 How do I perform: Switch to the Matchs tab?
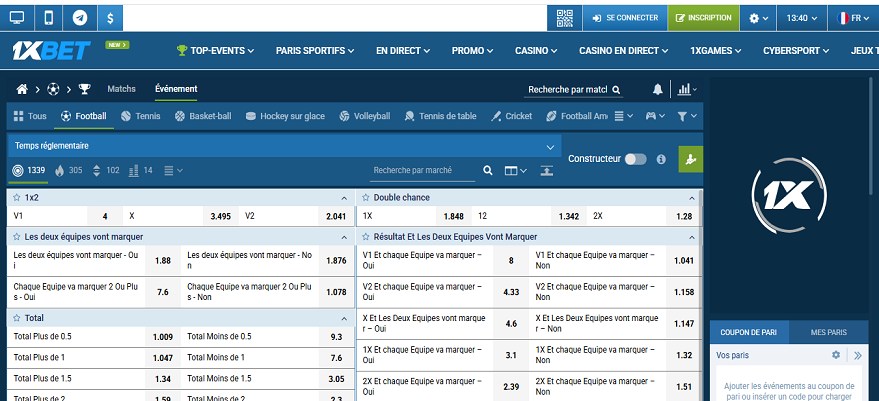(122, 89)
